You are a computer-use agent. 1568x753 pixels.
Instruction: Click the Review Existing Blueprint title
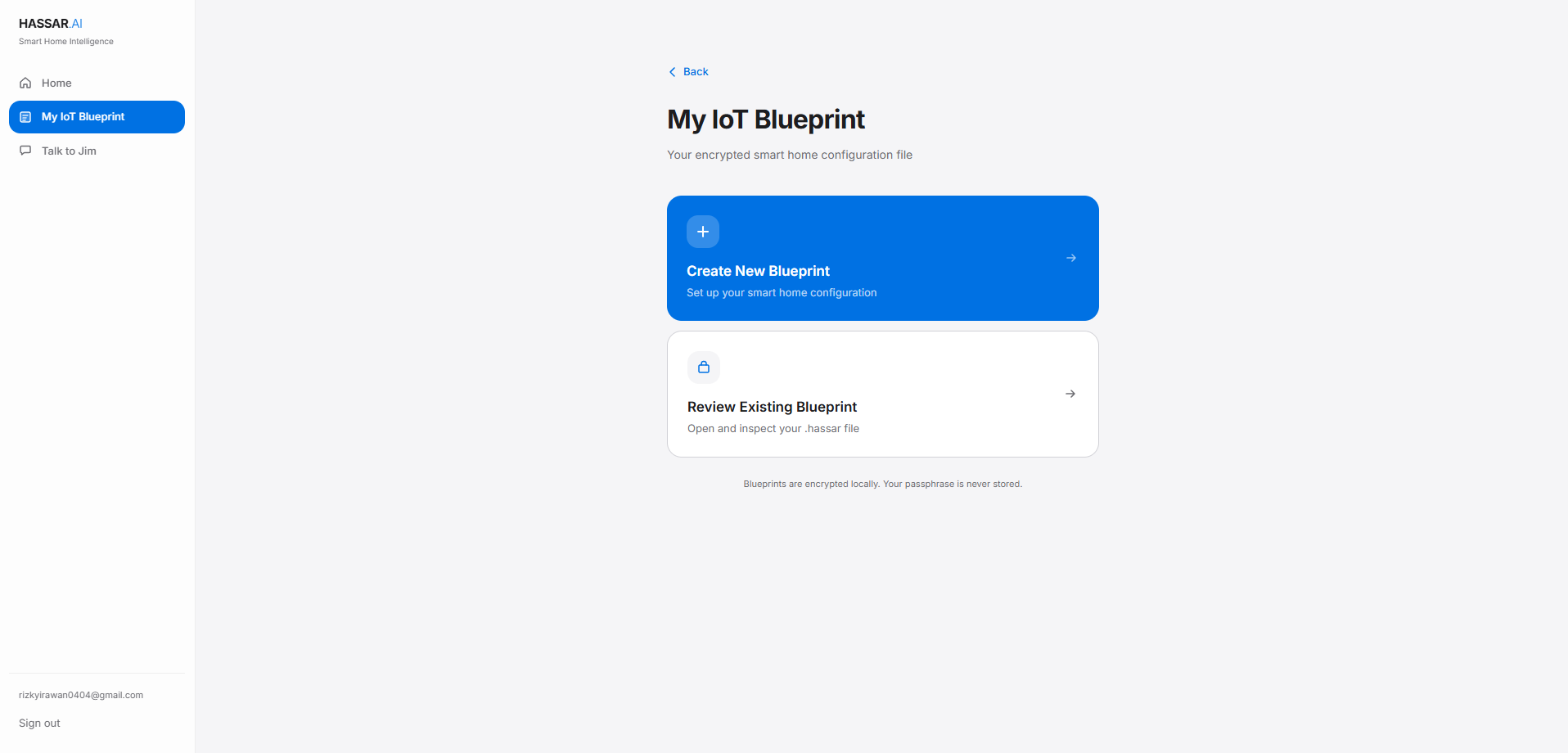tap(772, 407)
